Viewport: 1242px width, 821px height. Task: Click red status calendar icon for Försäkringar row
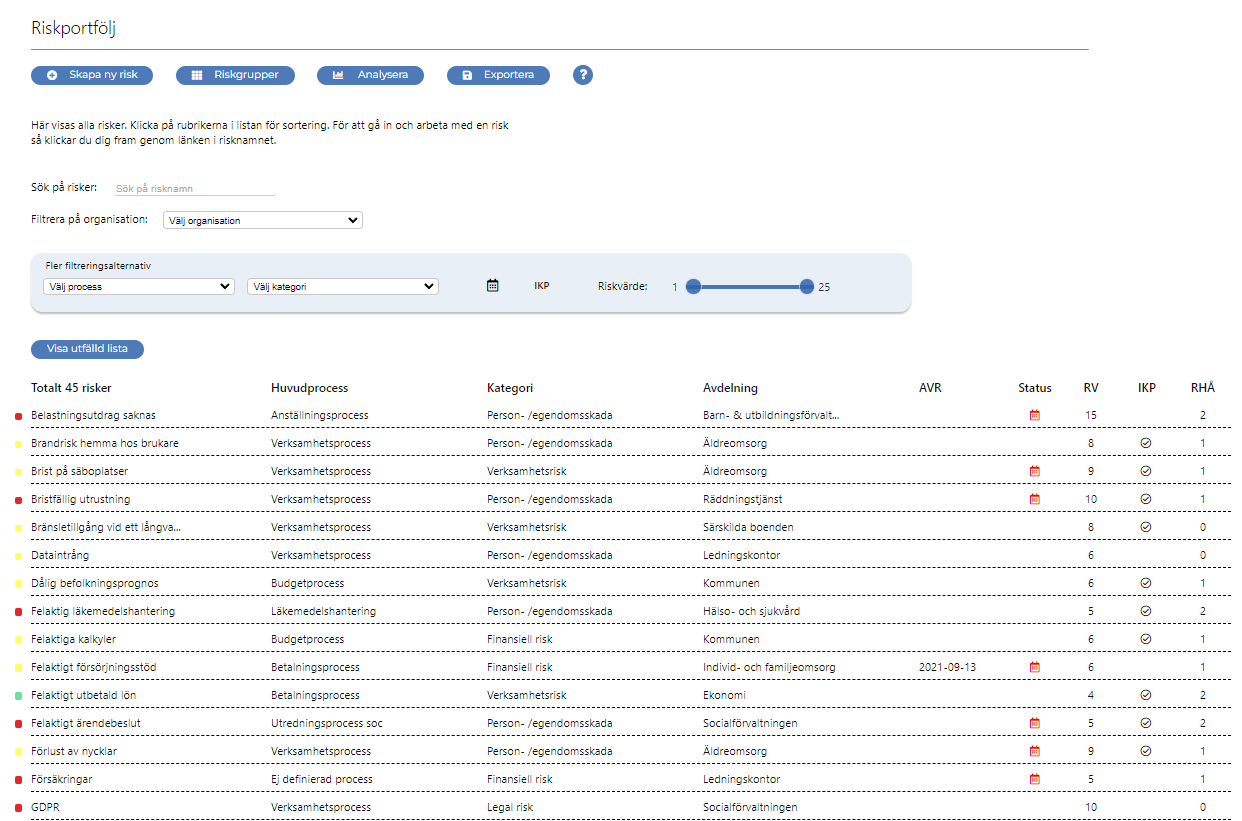pos(1035,779)
